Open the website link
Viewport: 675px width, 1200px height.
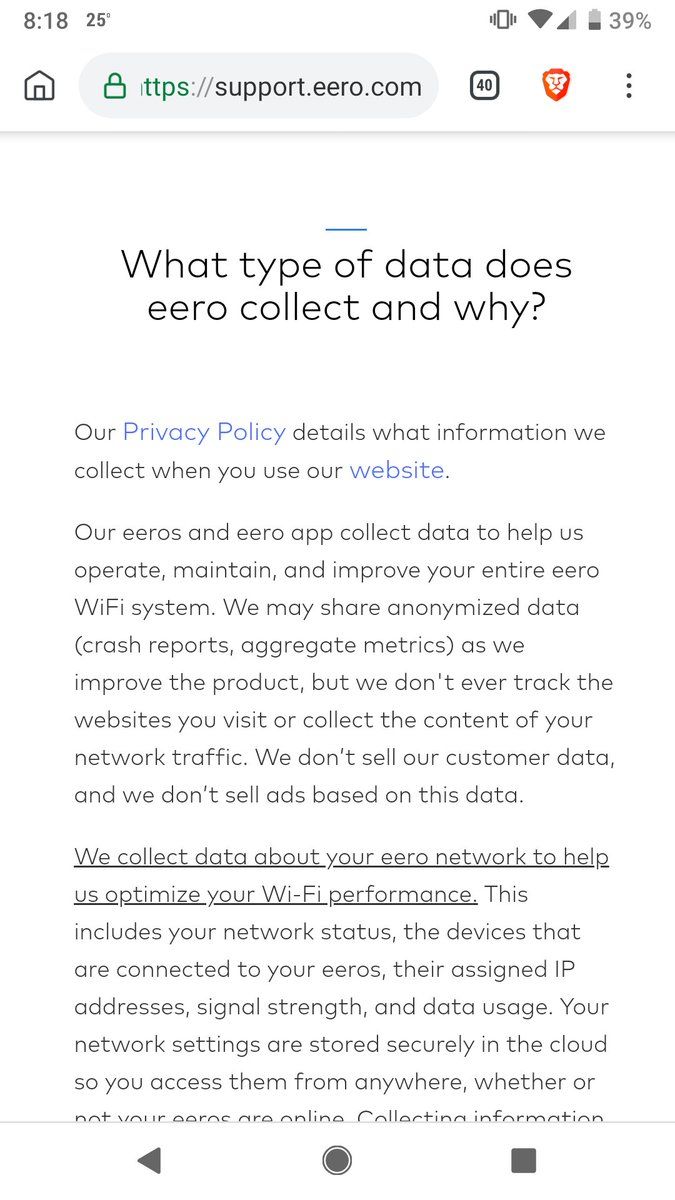pos(397,470)
